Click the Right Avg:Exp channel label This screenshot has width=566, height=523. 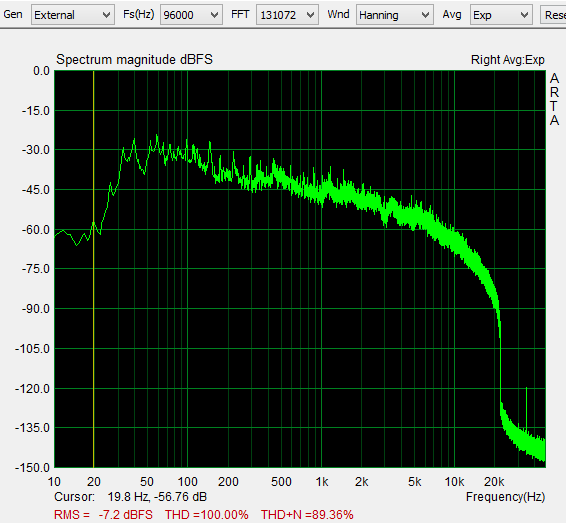tap(508, 60)
